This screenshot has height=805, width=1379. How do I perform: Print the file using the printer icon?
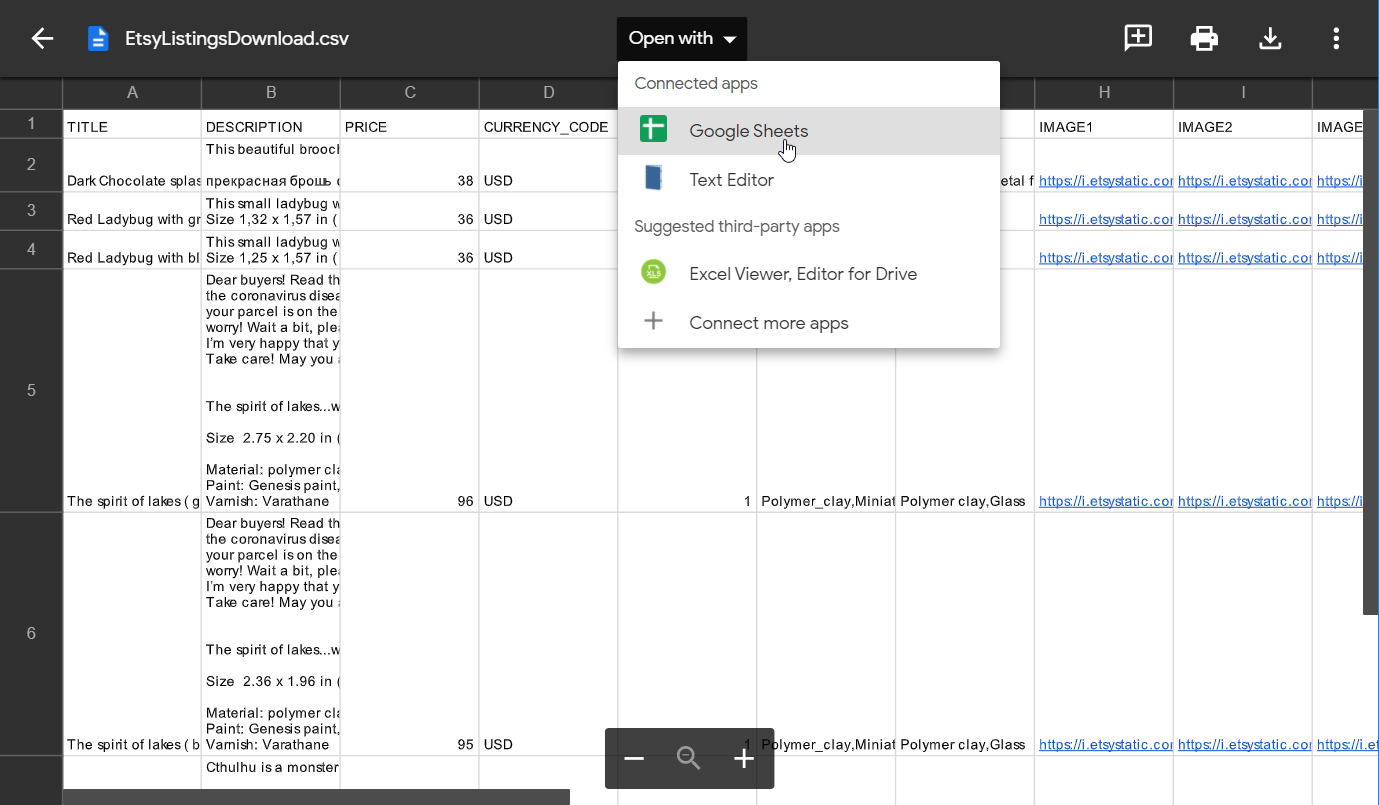[x=1204, y=39]
